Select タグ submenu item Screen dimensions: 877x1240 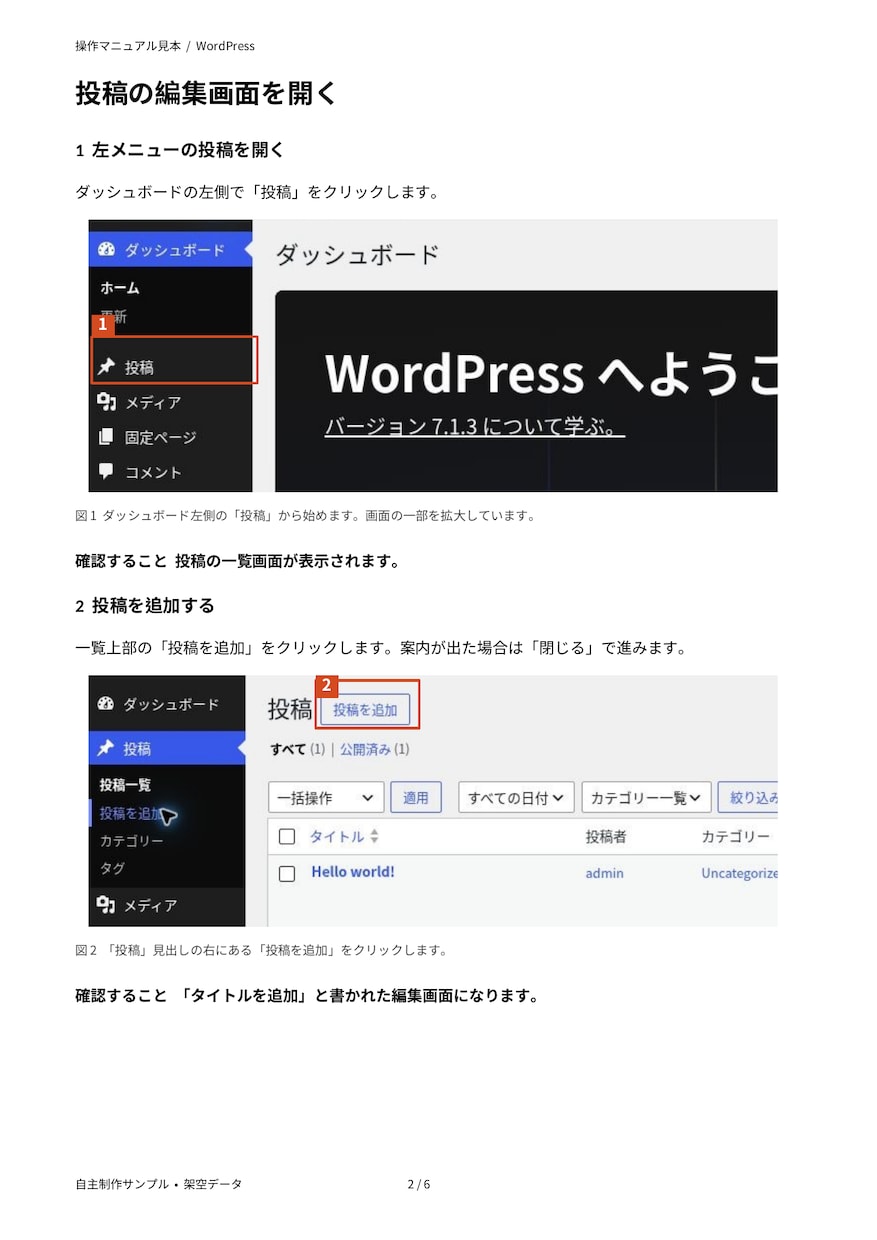tap(112, 868)
